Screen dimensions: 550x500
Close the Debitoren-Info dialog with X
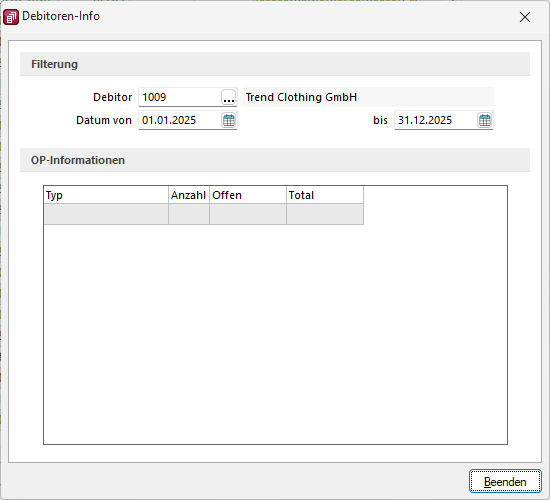tap(525, 17)
